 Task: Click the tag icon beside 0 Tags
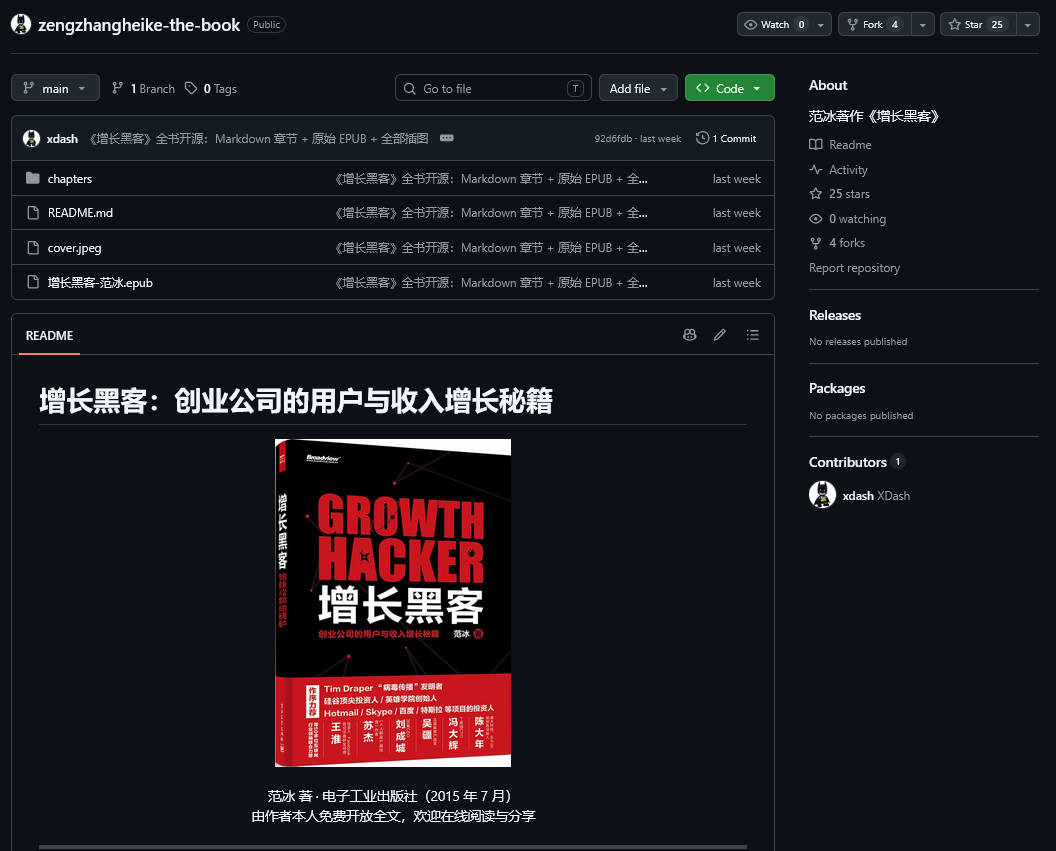coord(191,88)
